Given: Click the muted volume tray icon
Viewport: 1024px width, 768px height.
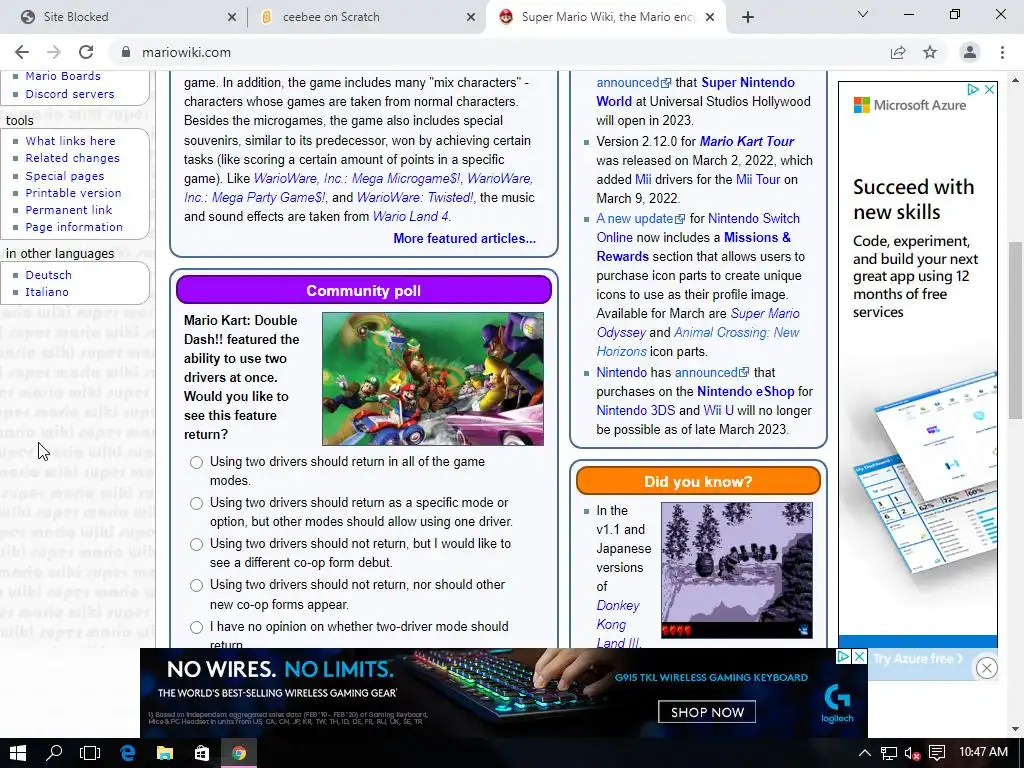Looking at the screenshot, I should coord(913,753).
